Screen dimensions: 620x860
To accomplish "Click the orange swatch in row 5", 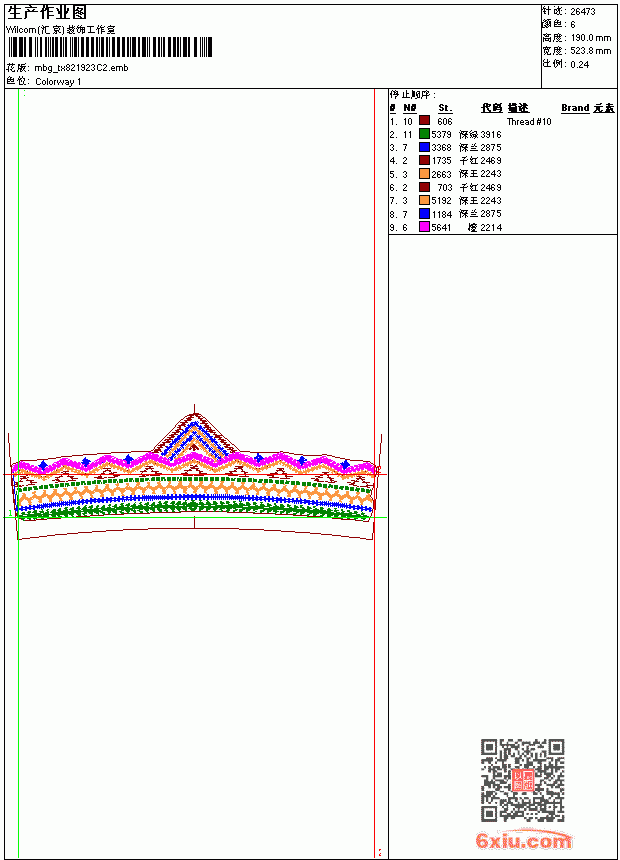I will tap(424, 174).
